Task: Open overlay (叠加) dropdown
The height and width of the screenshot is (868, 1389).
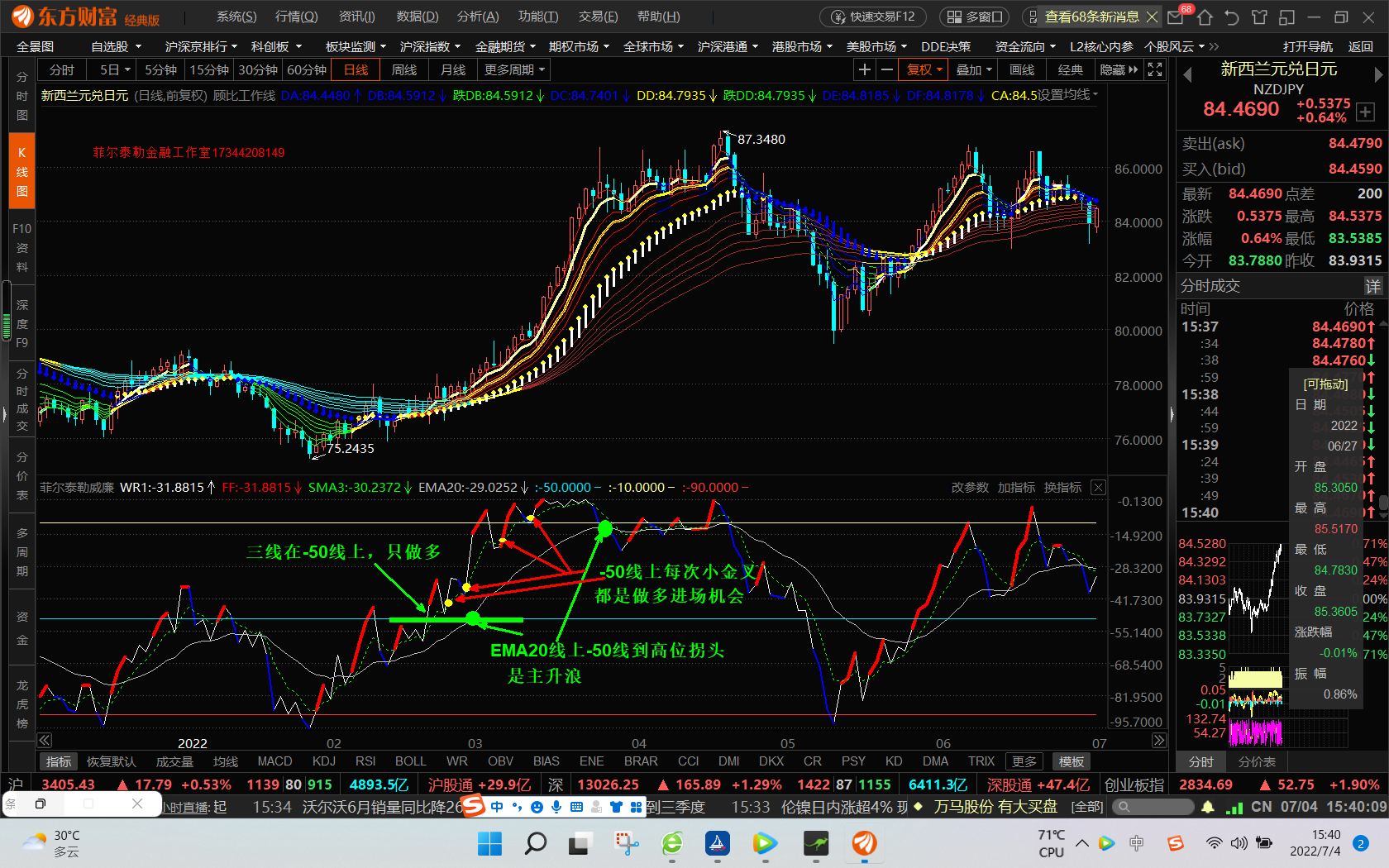Action: [973, 70]
